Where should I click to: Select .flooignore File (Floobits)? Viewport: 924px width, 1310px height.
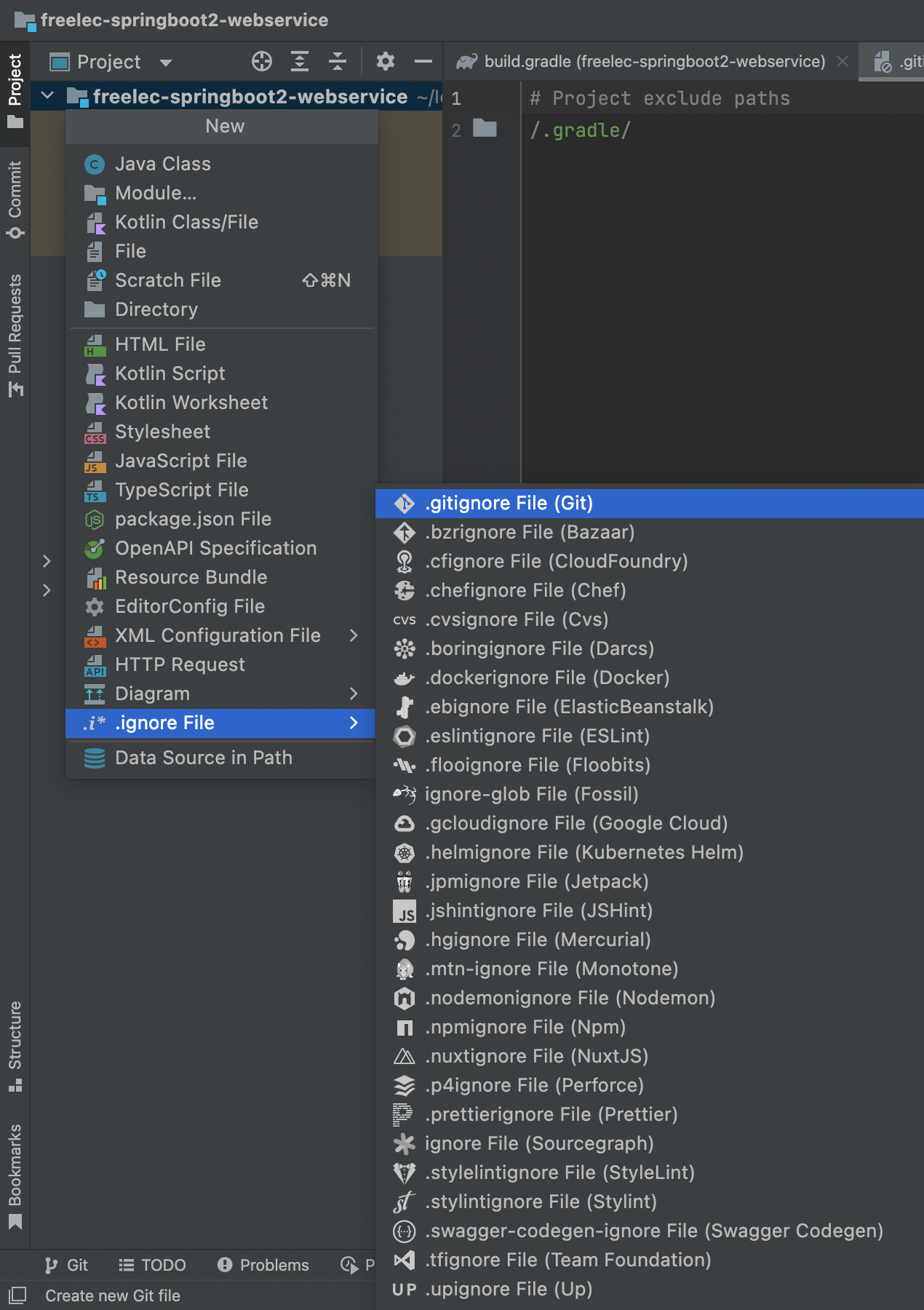(650, 765)
